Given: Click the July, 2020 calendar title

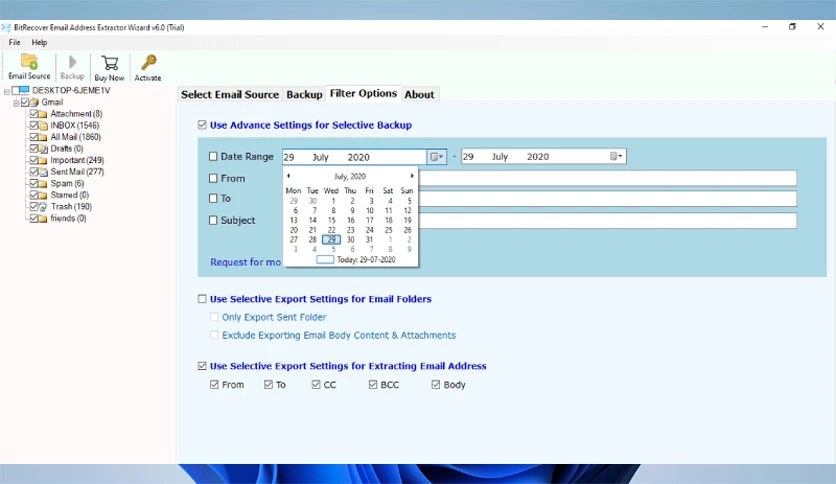Looking at the screenshot, I should pos(350,176).
